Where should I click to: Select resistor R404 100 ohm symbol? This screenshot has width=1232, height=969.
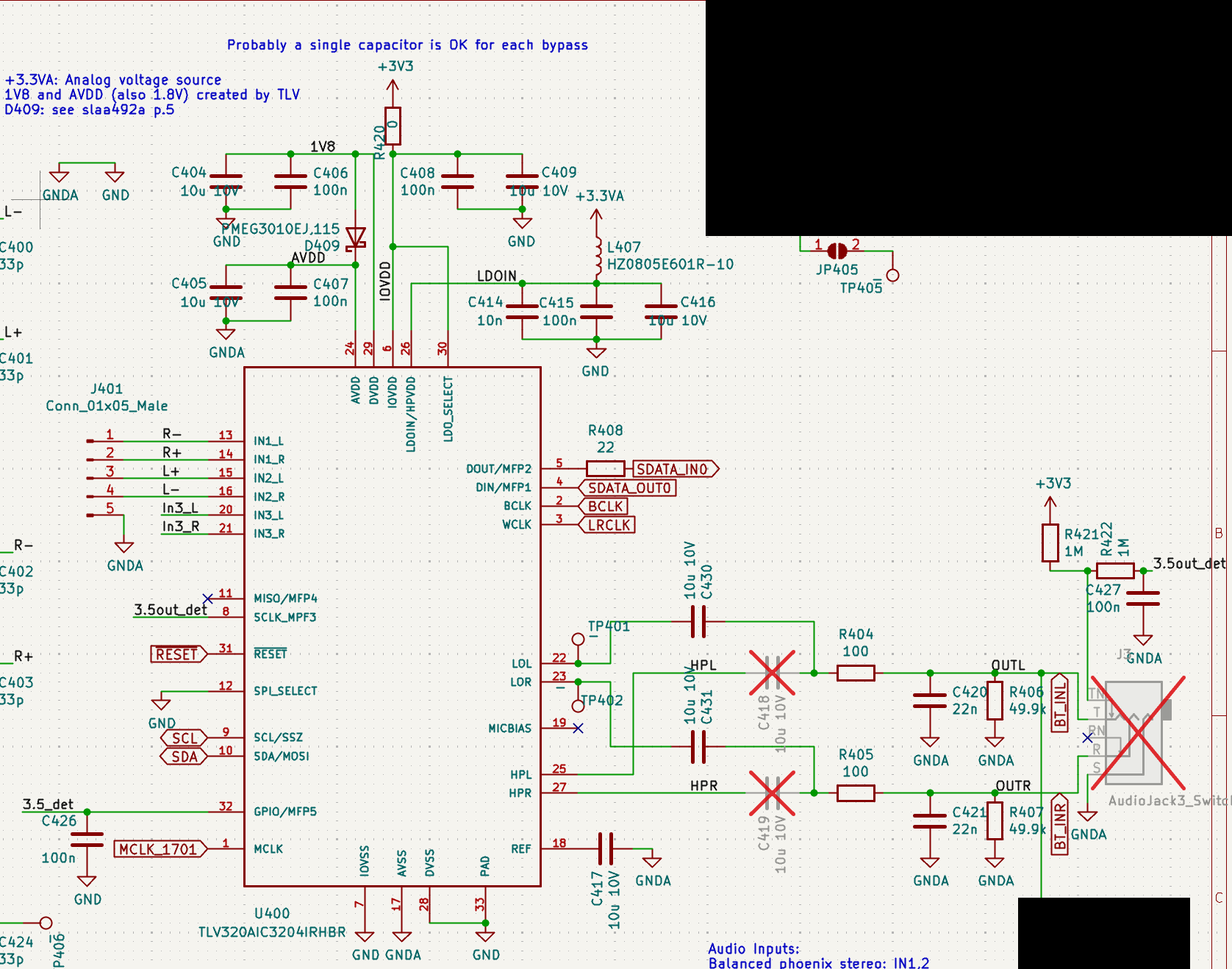(x=856, y=672)
